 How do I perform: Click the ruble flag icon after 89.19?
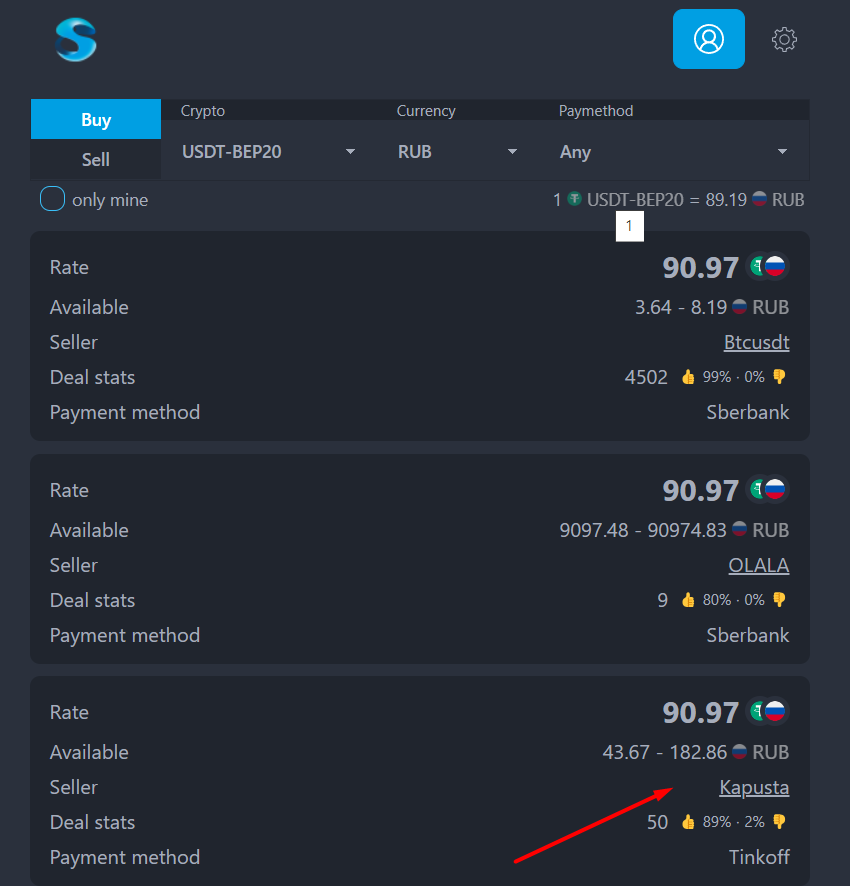760,199
